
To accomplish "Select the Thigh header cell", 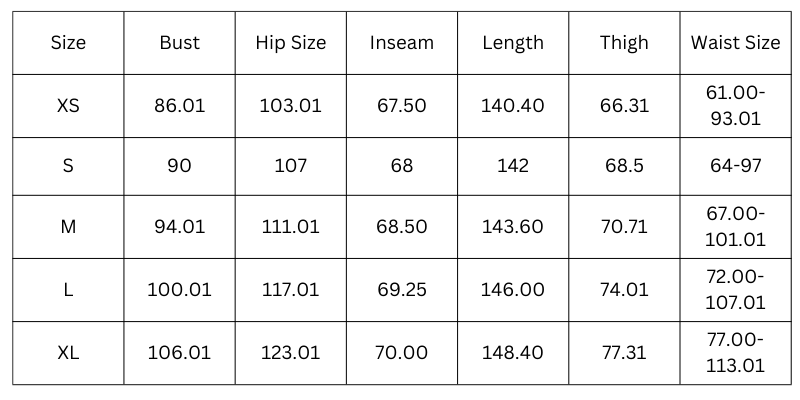I will 624,42.
